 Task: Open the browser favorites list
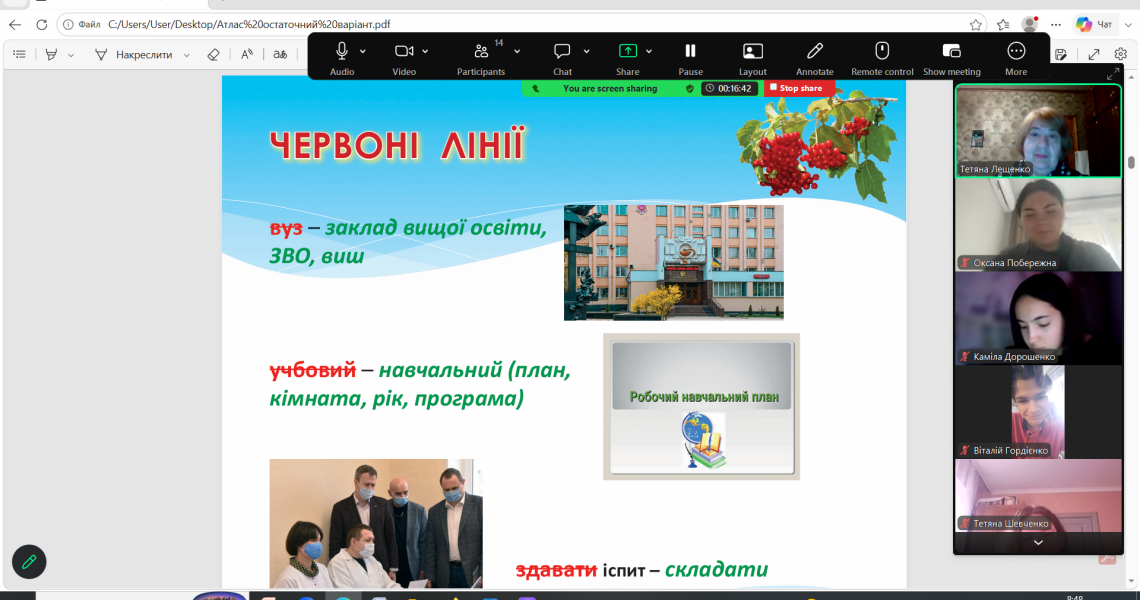pos(1003,25)
